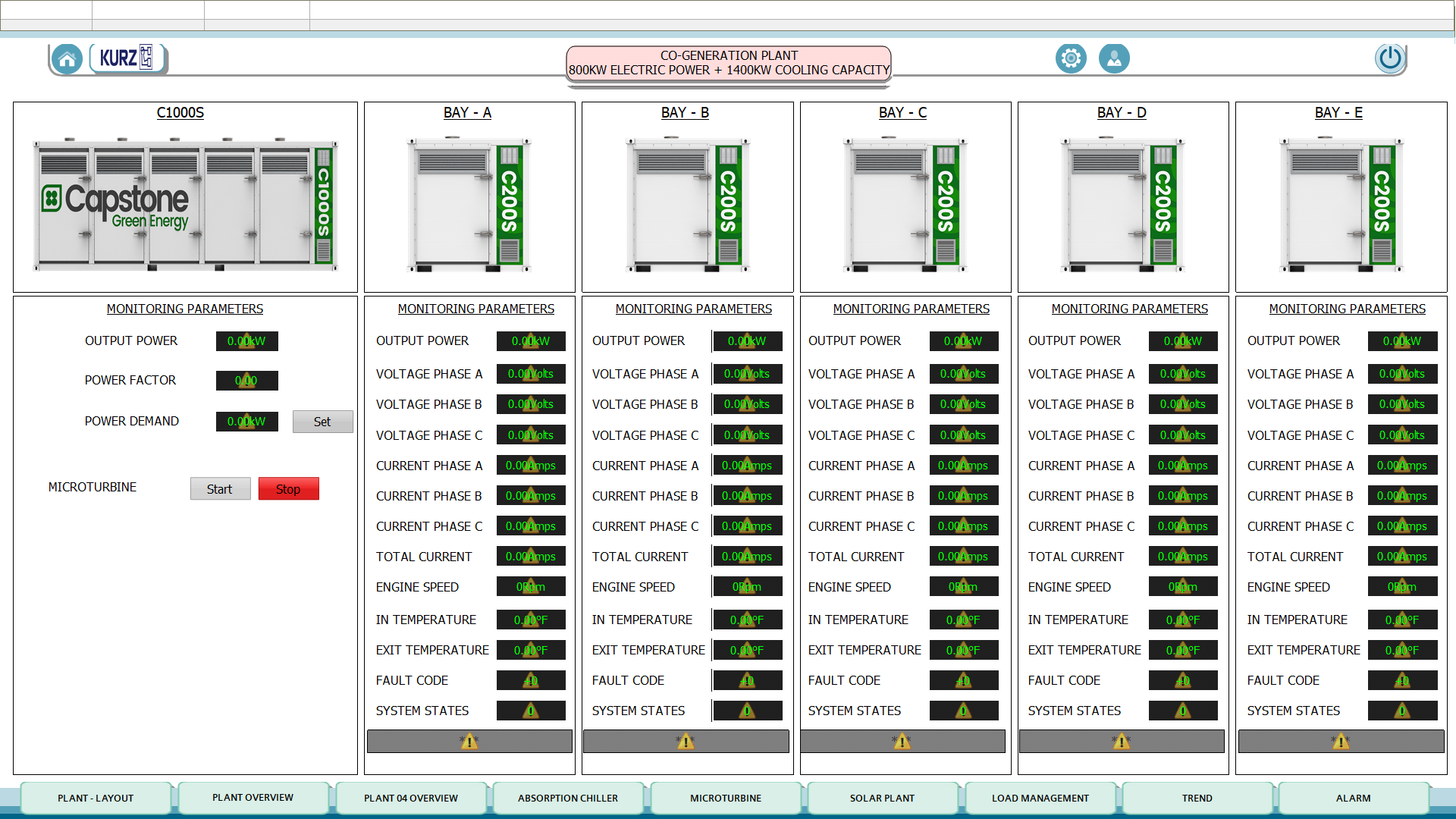Click C1000S POWER FACTOR value field
Viewport: 1456px width, 819px height.
coord(246,380)
